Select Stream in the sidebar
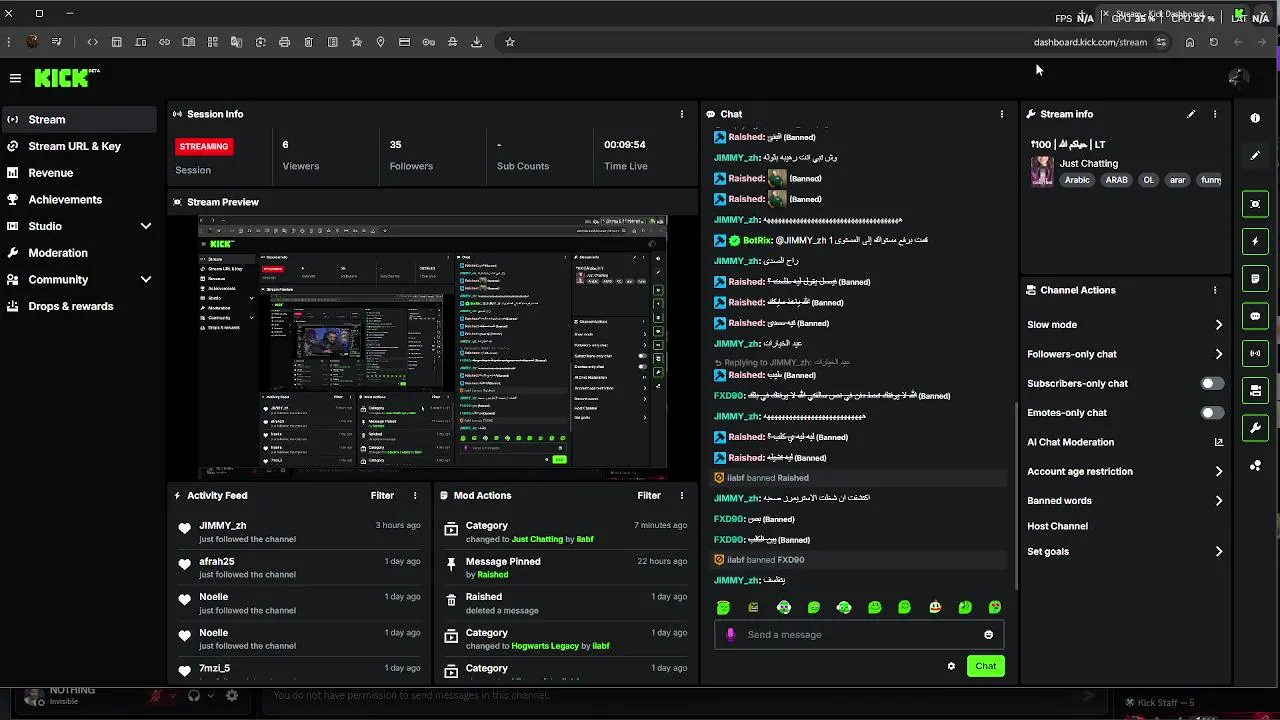1280x720 pixels. tap(79, 119)
